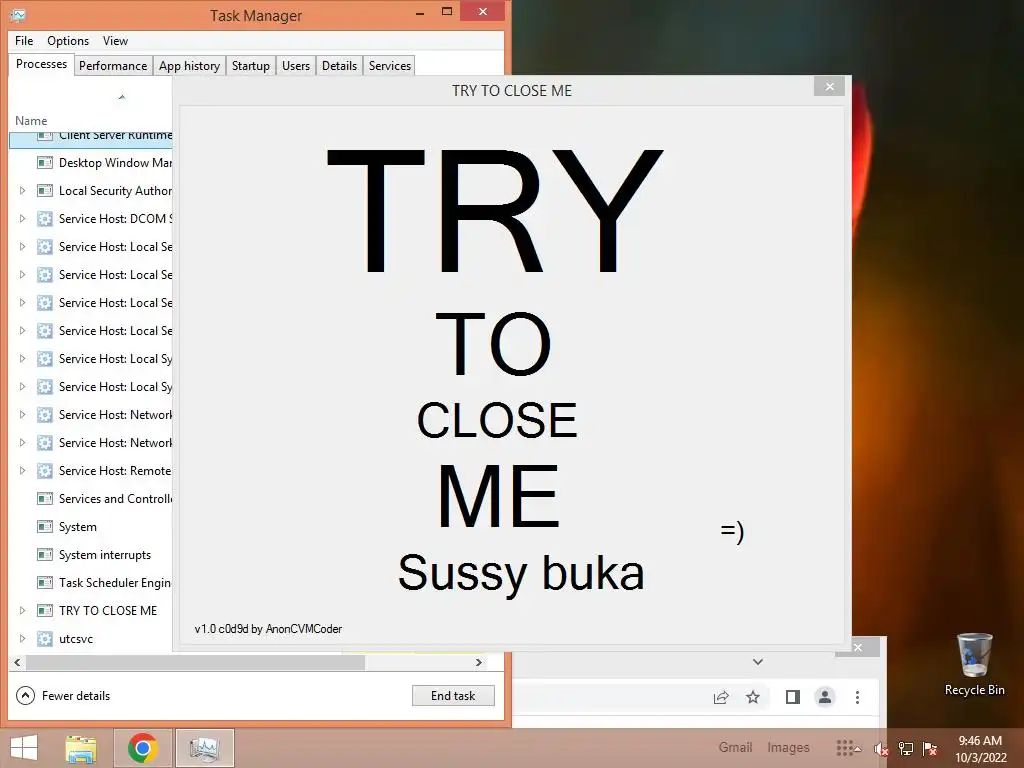Click the Services and Controller process icon

point(44,499)
